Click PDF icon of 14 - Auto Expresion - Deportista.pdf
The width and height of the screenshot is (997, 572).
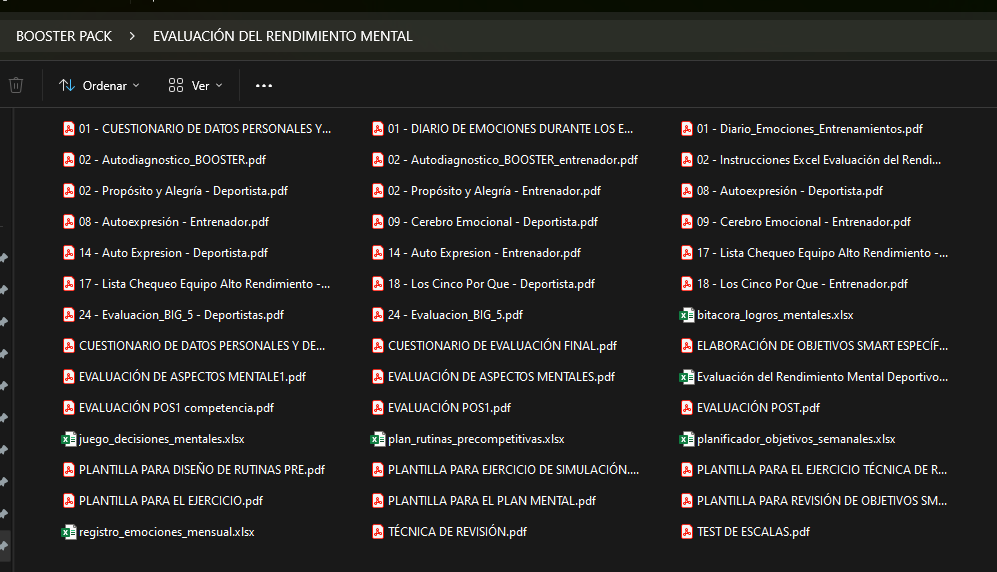(69, 253)
